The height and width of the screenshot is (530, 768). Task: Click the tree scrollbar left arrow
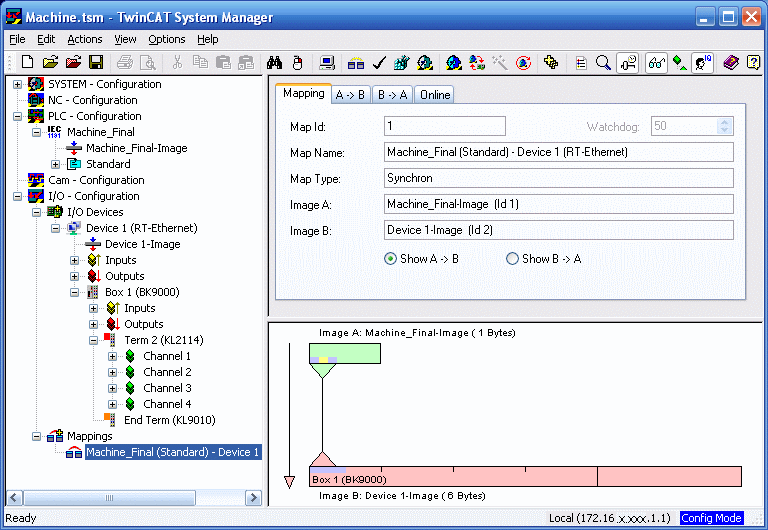pyautogui.click(x=14, y=498)
